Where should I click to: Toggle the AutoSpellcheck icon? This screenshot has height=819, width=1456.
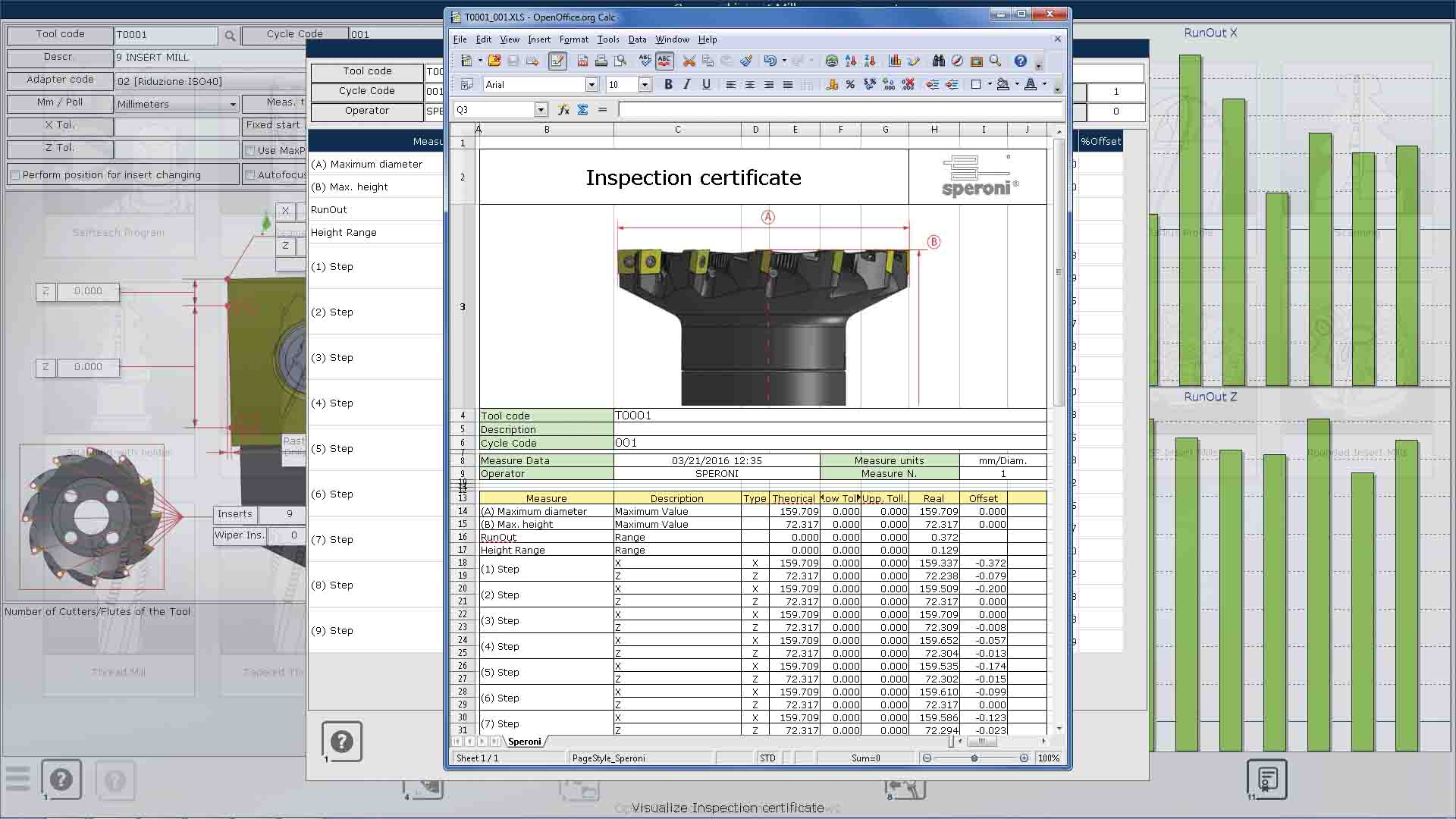coord(664,61)
